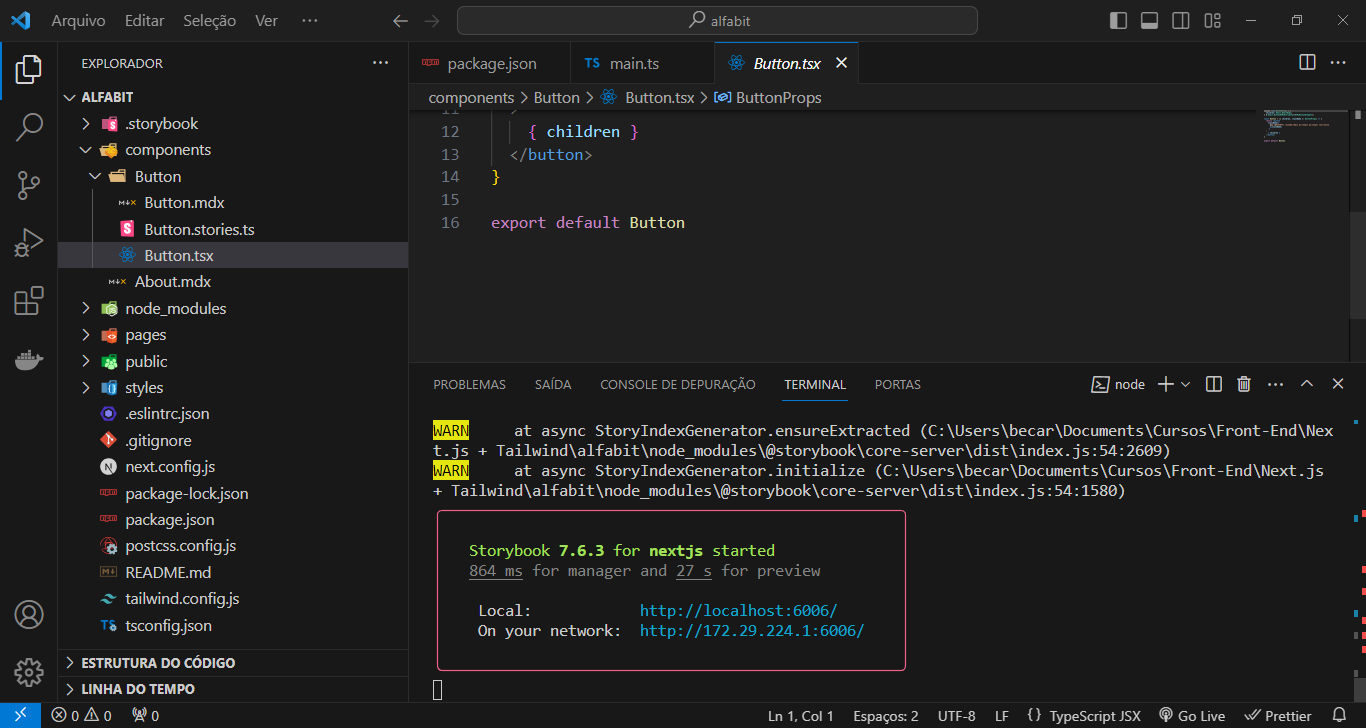The width and height of the screenshot is (1366, 728).
Task: Switch to CONSOLE DE DEPURAÇÃO tab
Action: (x=678, y=384)
